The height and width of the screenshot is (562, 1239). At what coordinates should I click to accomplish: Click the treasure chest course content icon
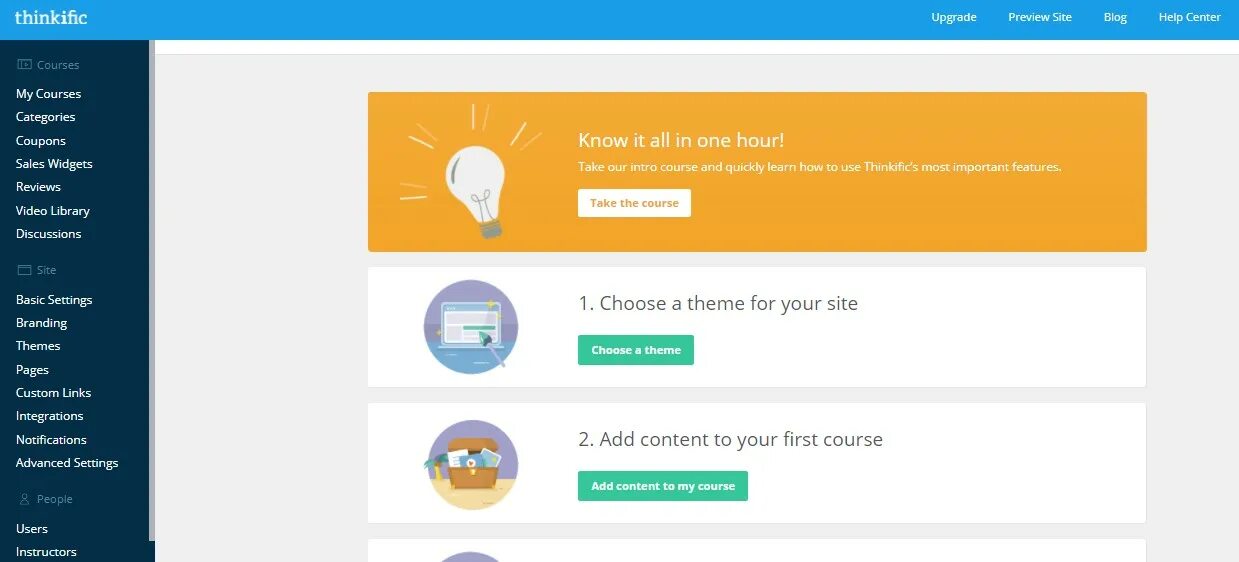point(471,464)
